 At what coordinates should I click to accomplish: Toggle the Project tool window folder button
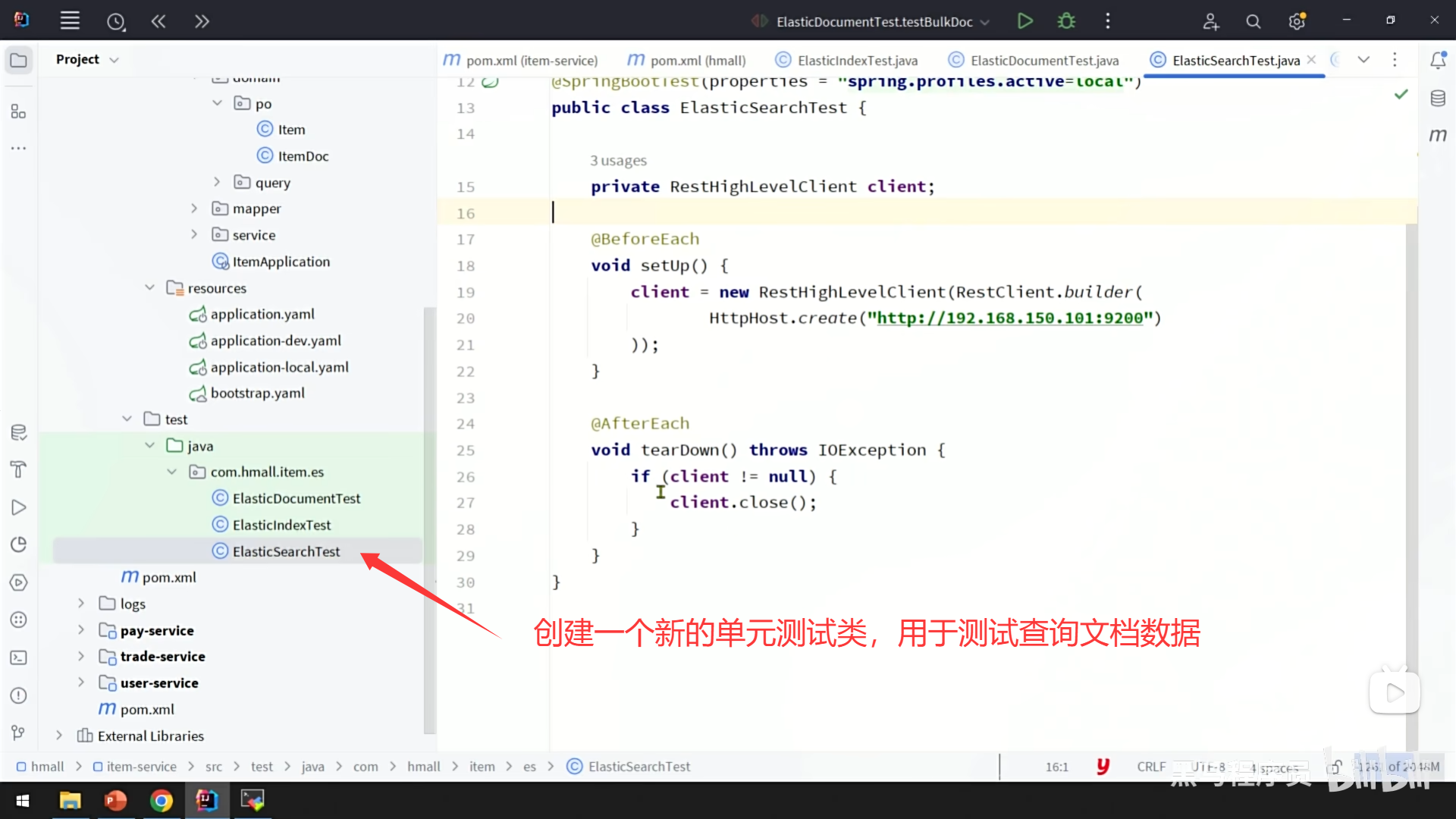(19, 60)
